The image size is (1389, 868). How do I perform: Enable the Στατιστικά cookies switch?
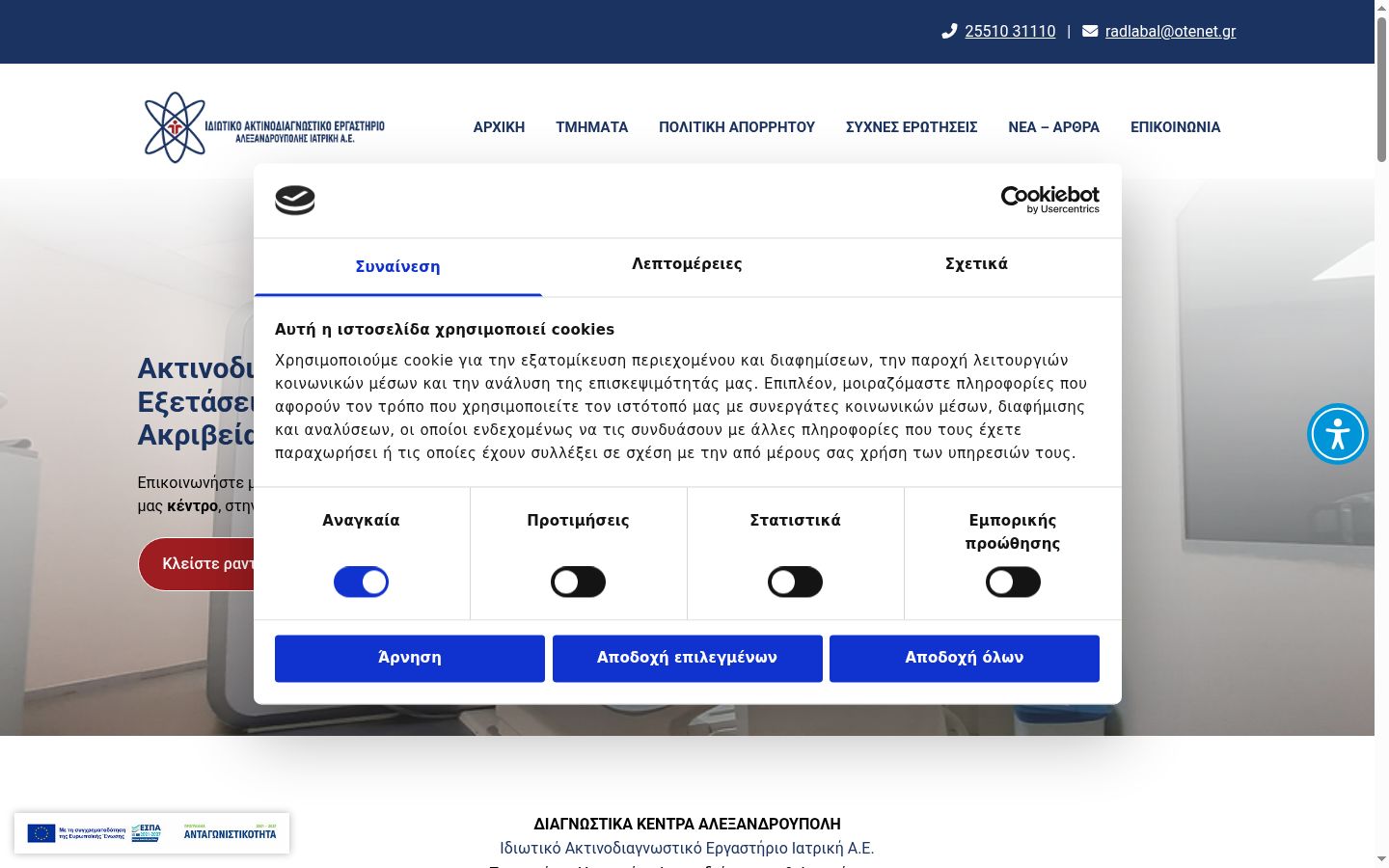pos(795,582)
